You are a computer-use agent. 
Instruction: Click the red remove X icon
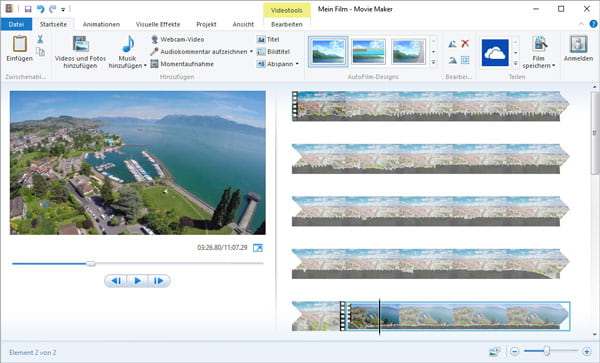(465, 44)
